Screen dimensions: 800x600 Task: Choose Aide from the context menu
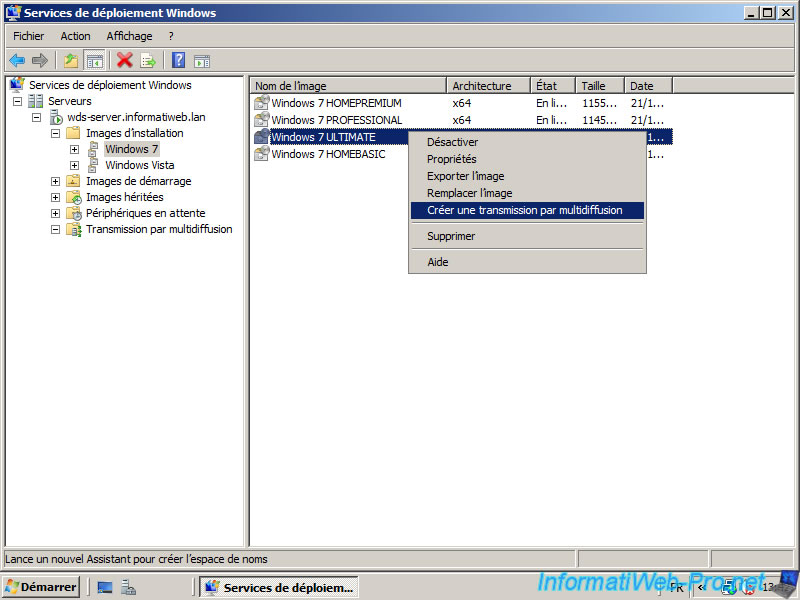528,262
